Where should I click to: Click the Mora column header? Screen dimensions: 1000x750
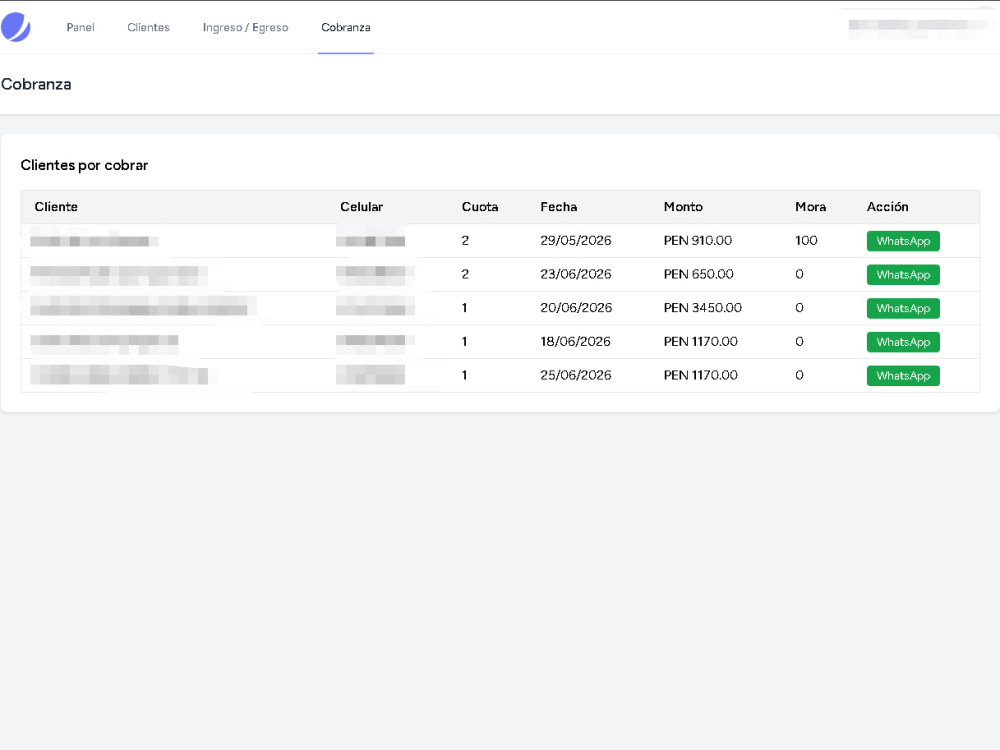point(811,207)
